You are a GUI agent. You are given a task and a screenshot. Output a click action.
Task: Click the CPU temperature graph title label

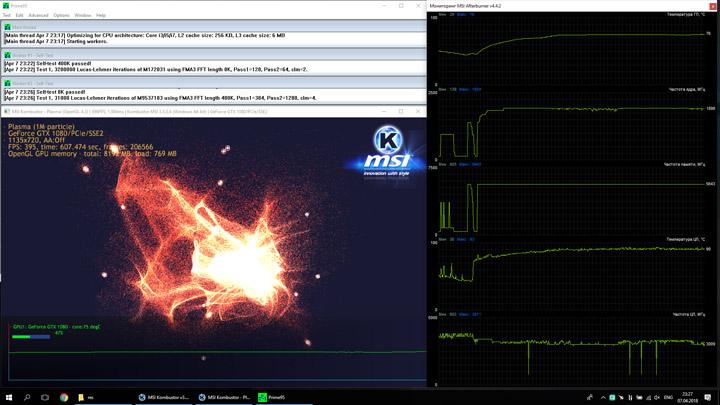[686, 240]
